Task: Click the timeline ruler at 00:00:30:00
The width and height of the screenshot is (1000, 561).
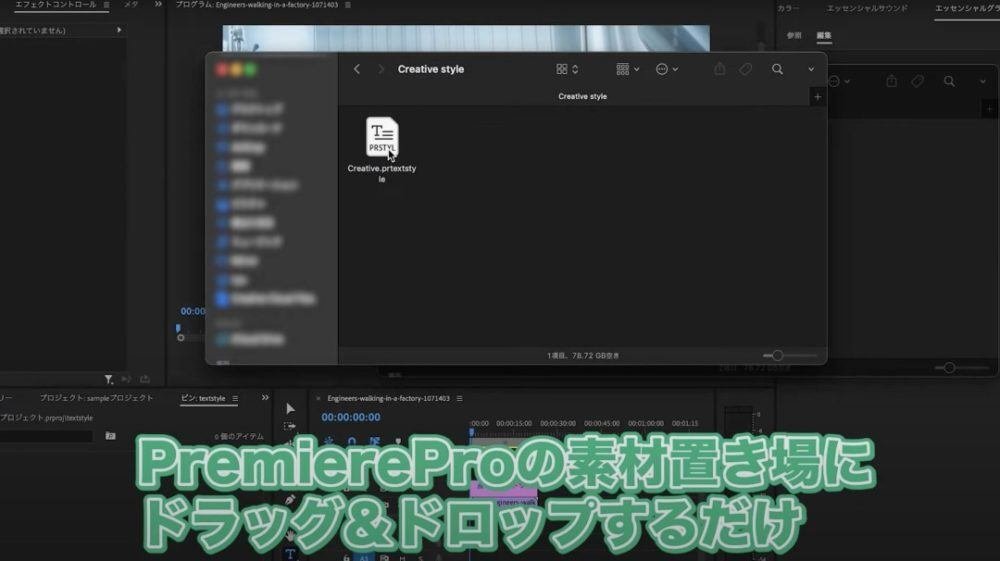Action: [x=557, y=423]
